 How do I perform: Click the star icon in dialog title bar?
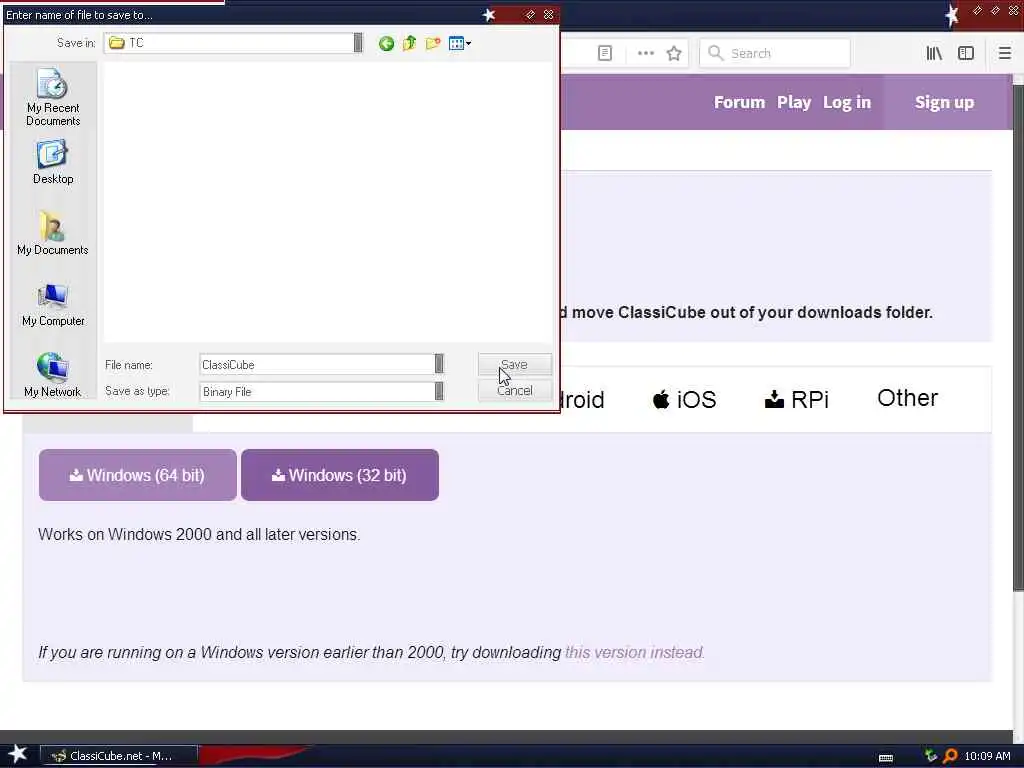point(488,15)
